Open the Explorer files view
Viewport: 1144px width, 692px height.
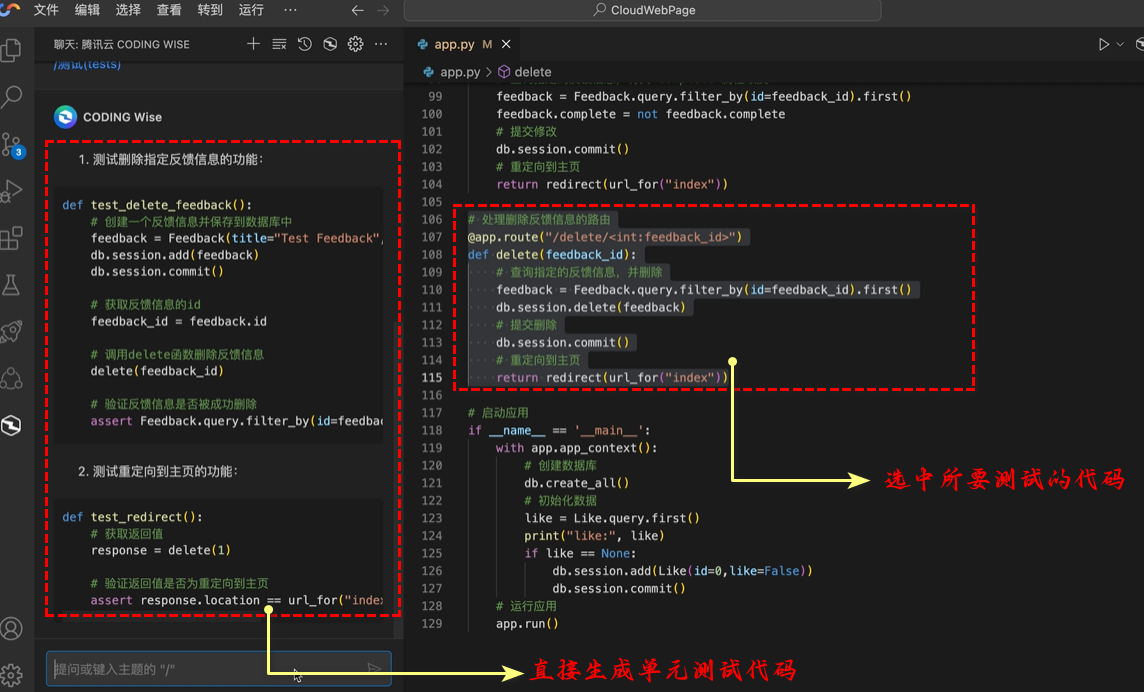pos(12,50)
